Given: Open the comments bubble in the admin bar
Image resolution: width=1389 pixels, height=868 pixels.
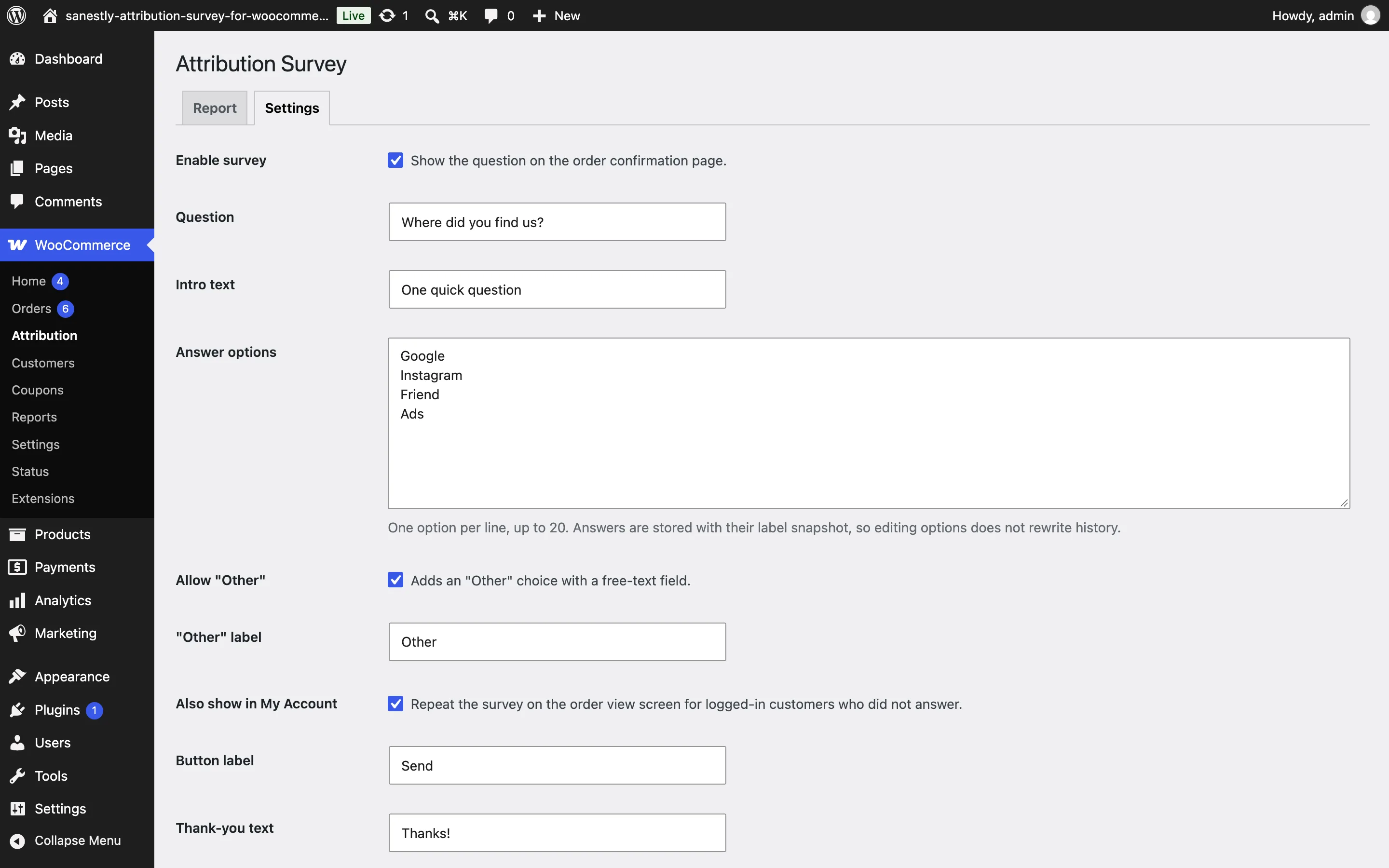Looking at the screenshot, I should 499,15.
